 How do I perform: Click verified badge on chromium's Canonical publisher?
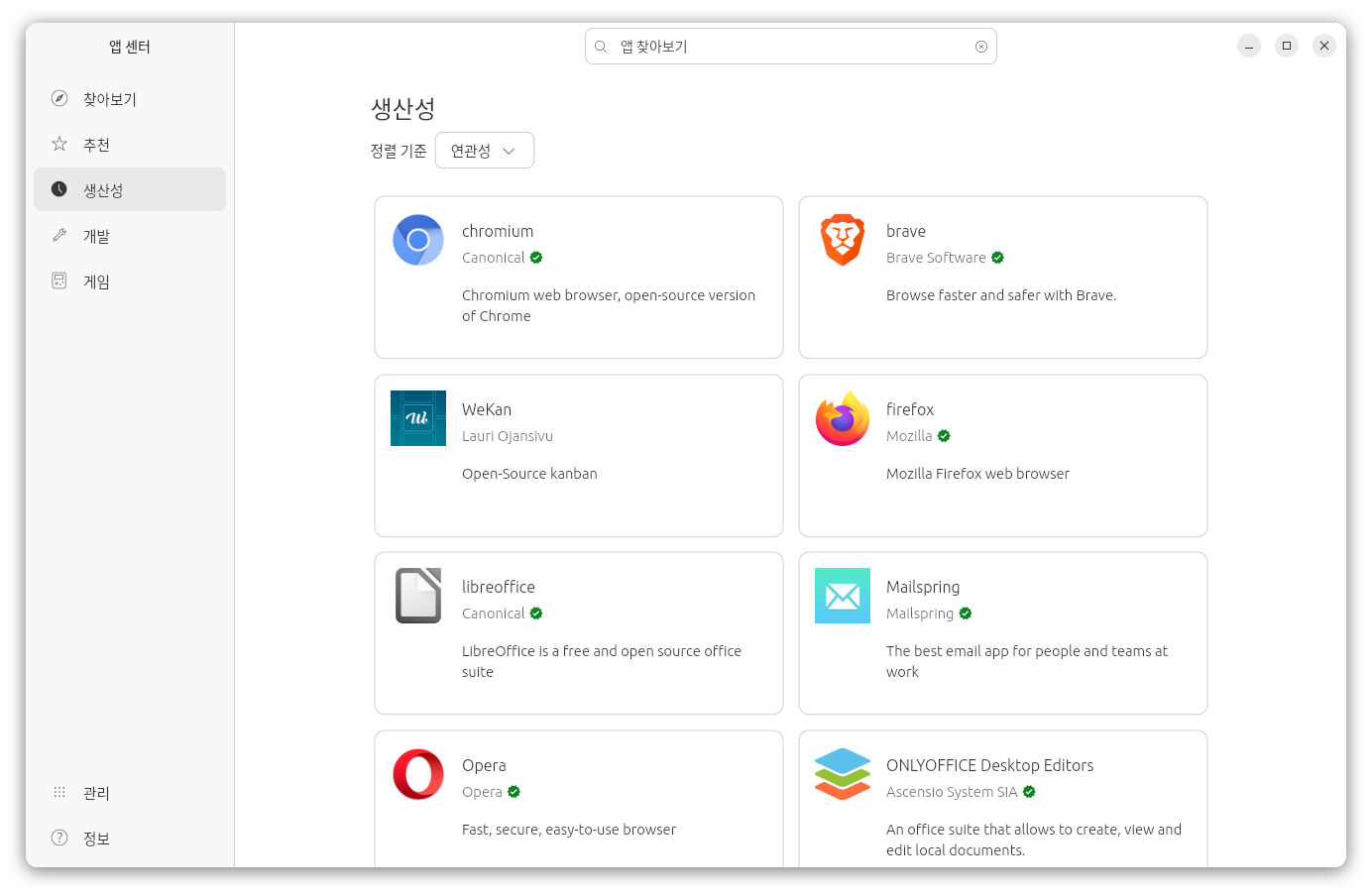tap(536, 258)
